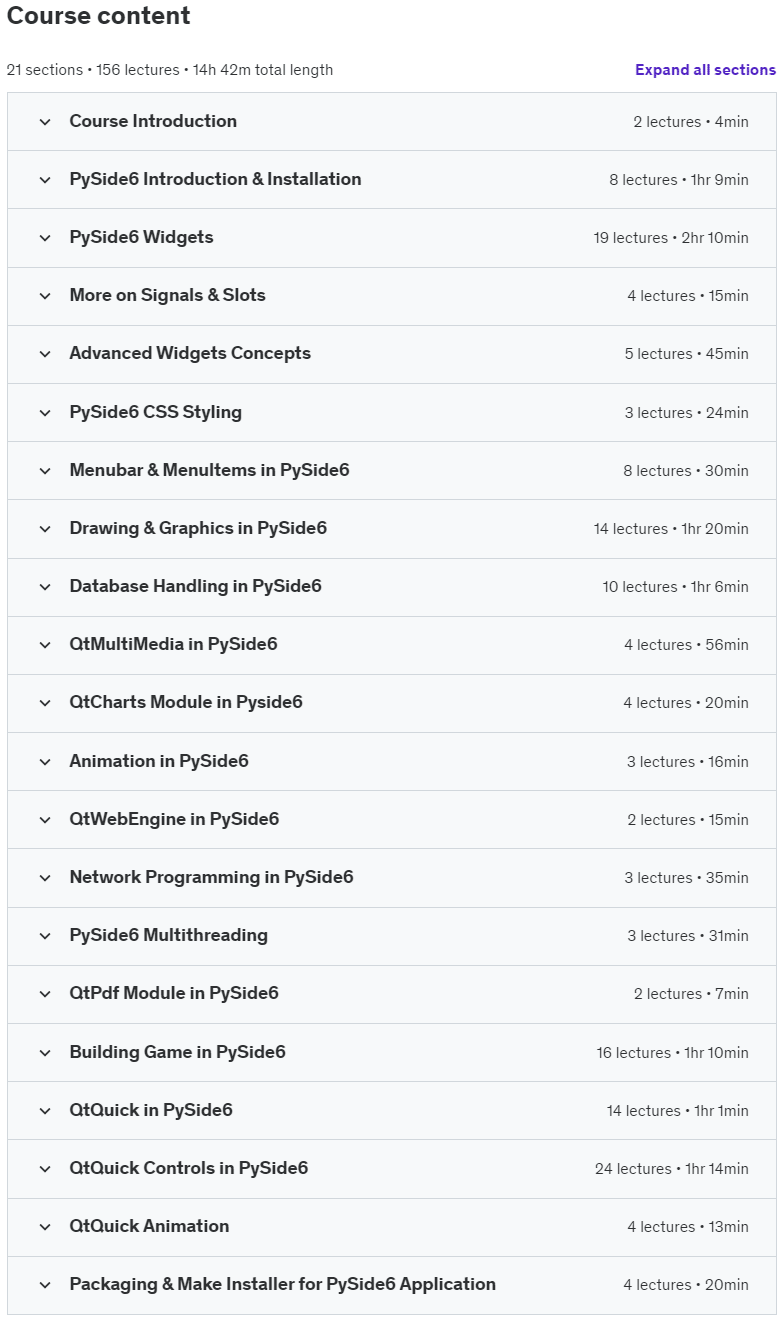Open PySide6 Introduction & Installation section title

(215, 179)
